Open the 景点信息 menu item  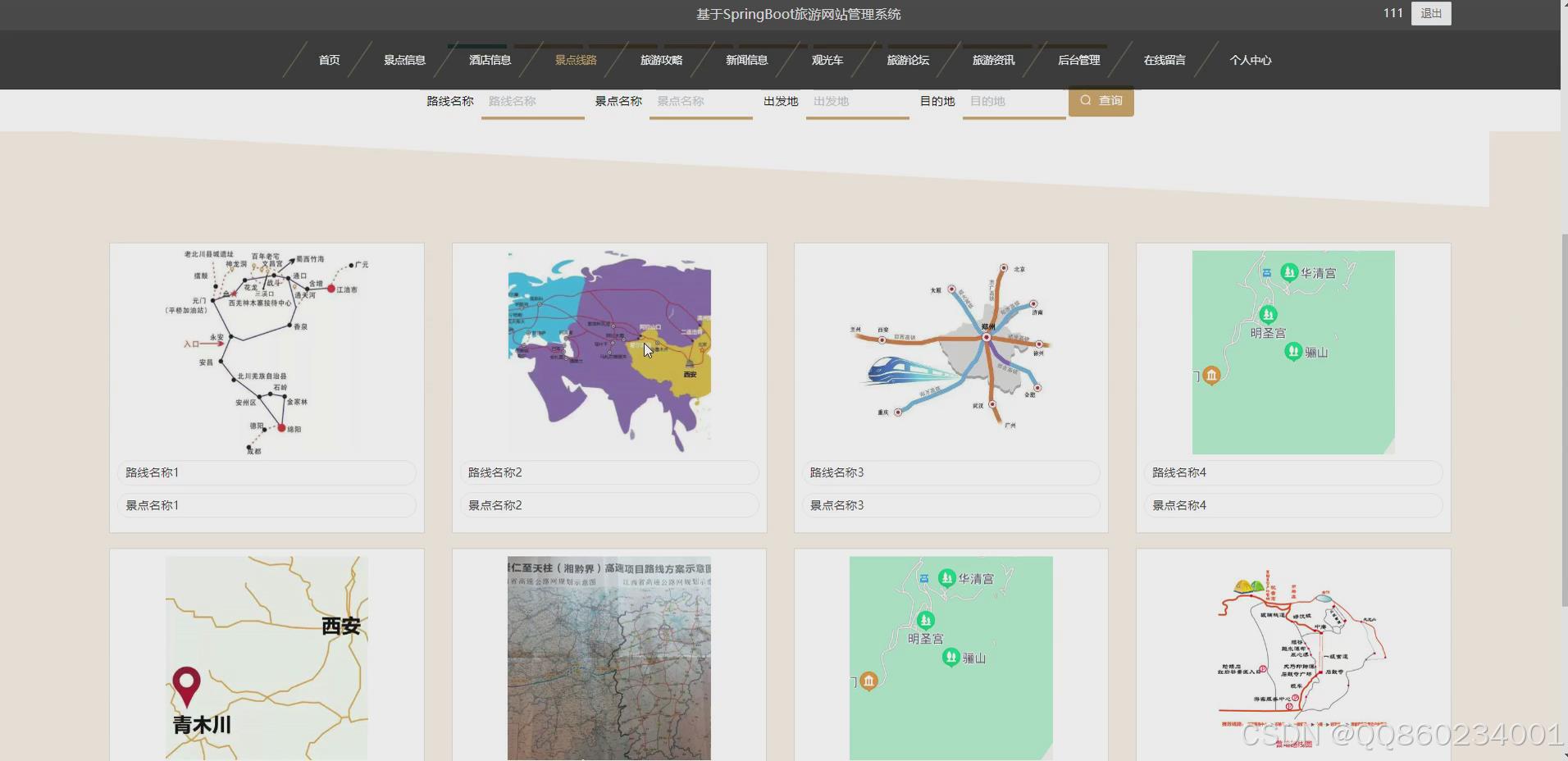(x=404, y=60)
